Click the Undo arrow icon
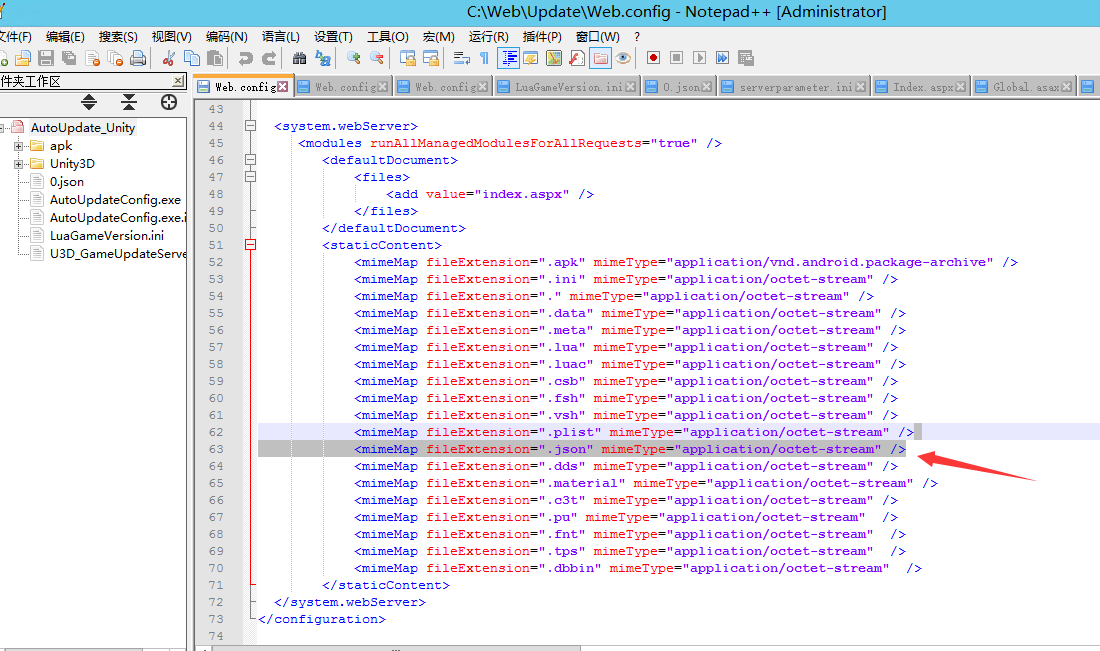 245,58
